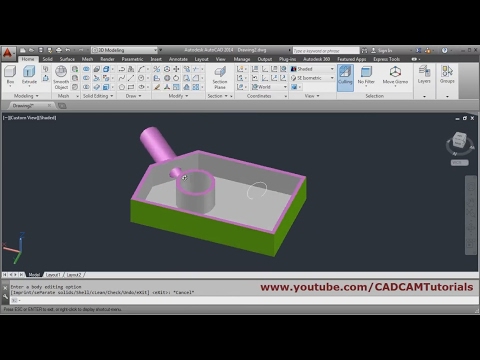Select the Polyline draw tool

pyautogui.click(x=122, y=69)
